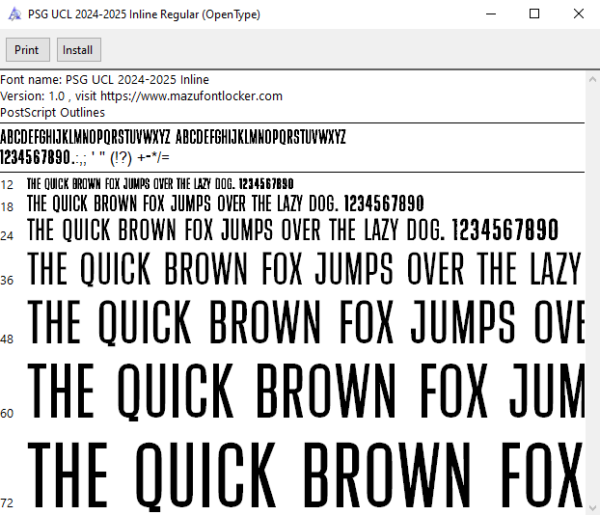Maximize the font preview window

click(534, 14)
